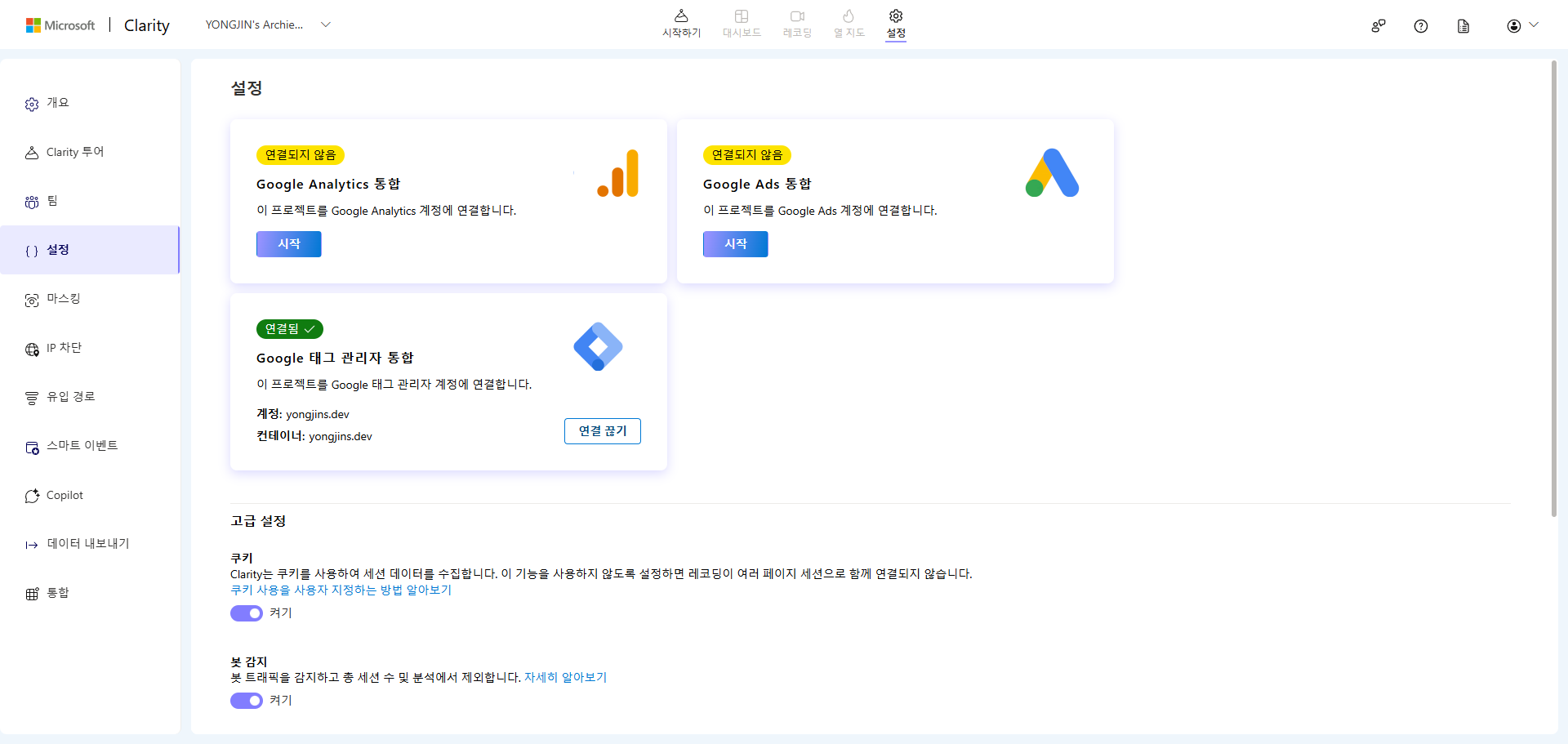Click the Google Analytics 통합 title
The height and width of the screenshot is (744, 1568).
pos(328,185)
